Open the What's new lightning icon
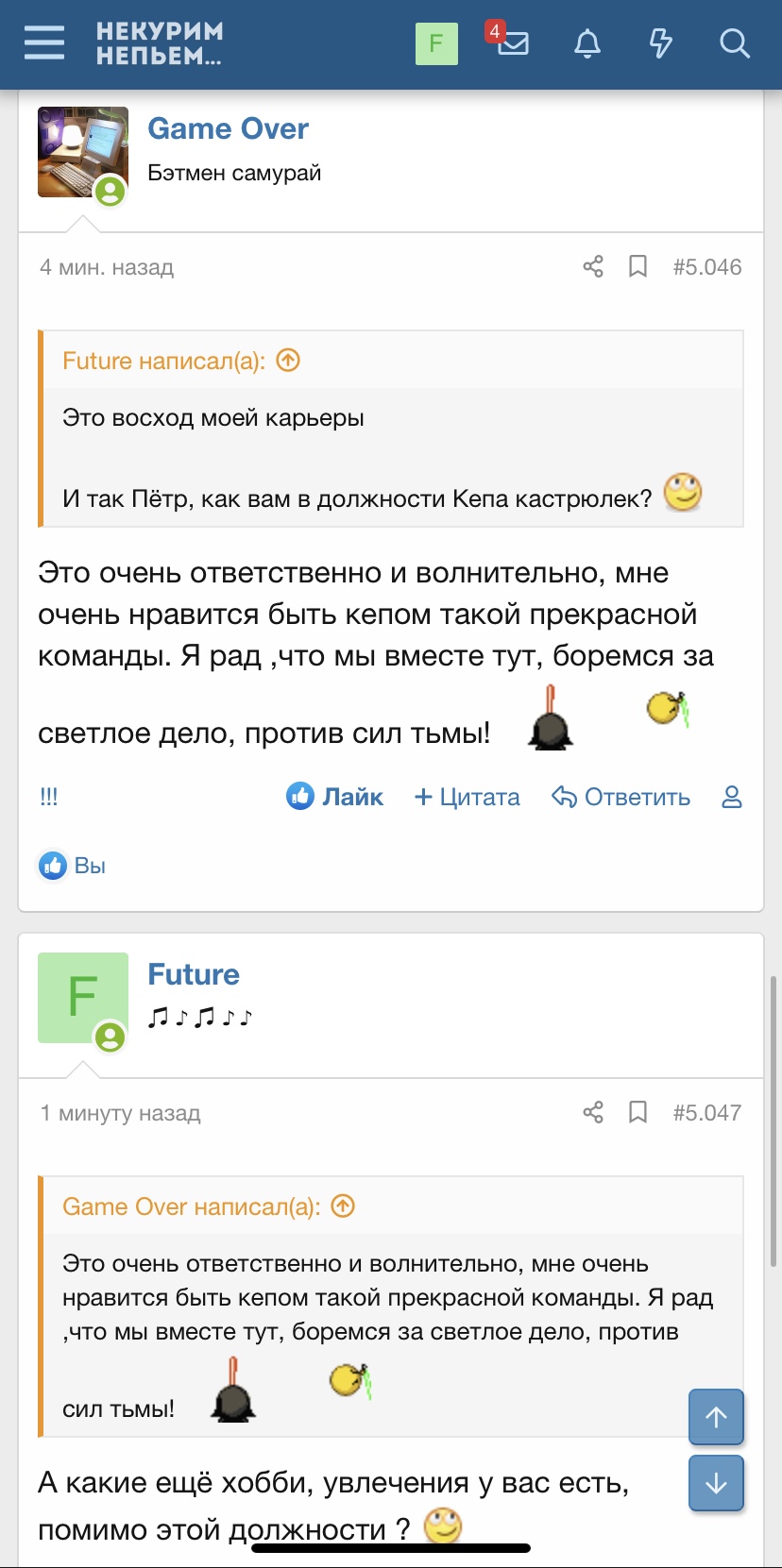The image size is (782, 1568). [661, 43]
